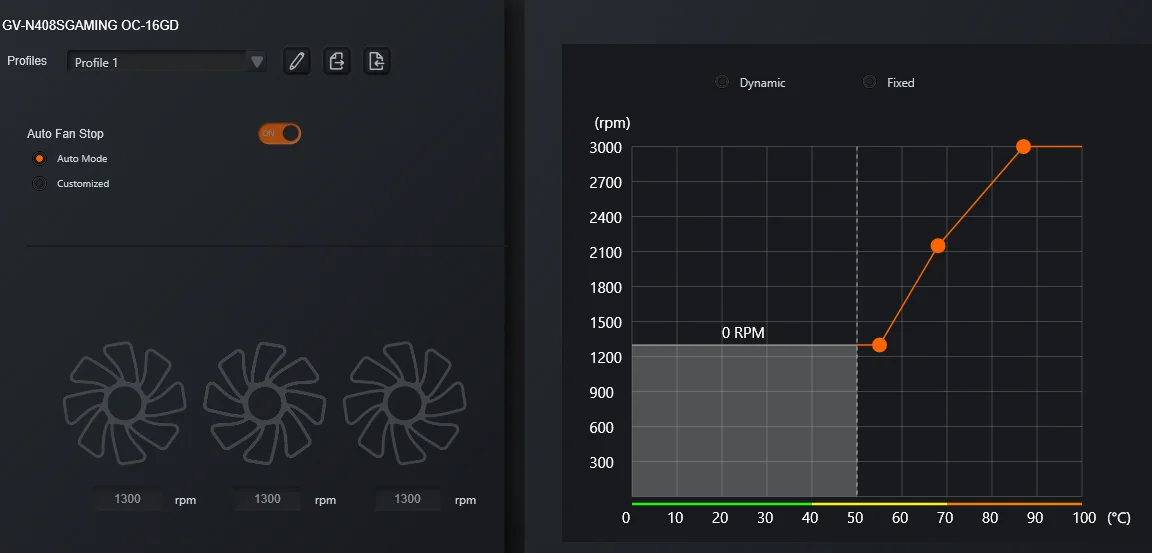The image size is (1152, 553).
Task: Click the GV-N408SGAMING OC-16GD title
Action: click(90, 25)
